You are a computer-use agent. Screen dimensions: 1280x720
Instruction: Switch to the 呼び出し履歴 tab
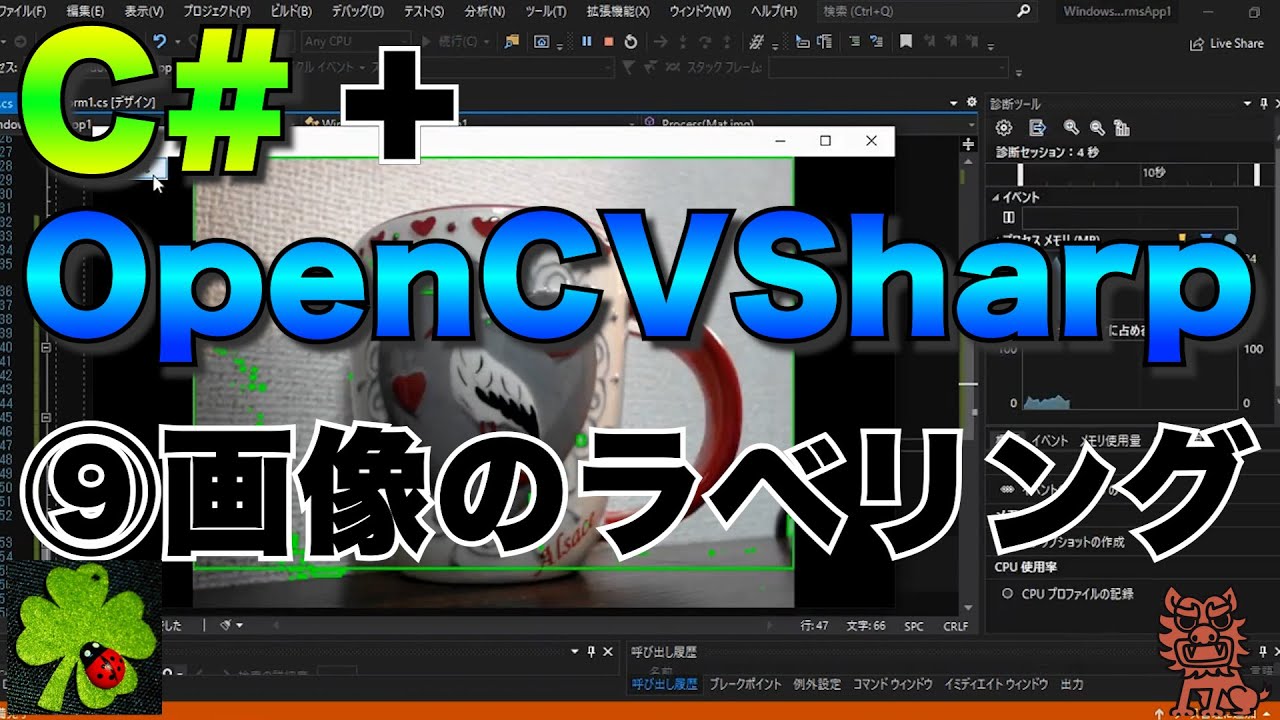click(664, 685)
